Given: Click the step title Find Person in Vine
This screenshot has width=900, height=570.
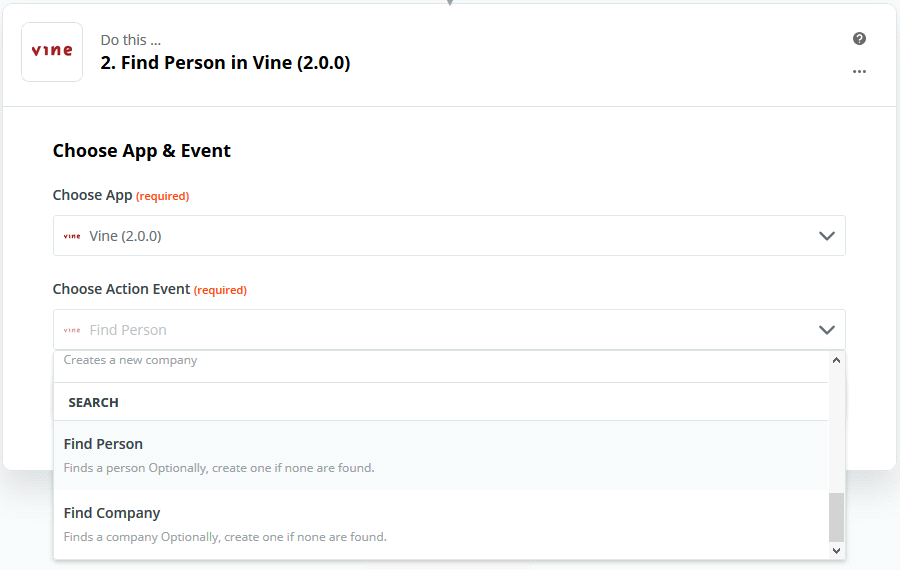Looking at the screenshot, I should pyautogui.click(x=225, y=63).
